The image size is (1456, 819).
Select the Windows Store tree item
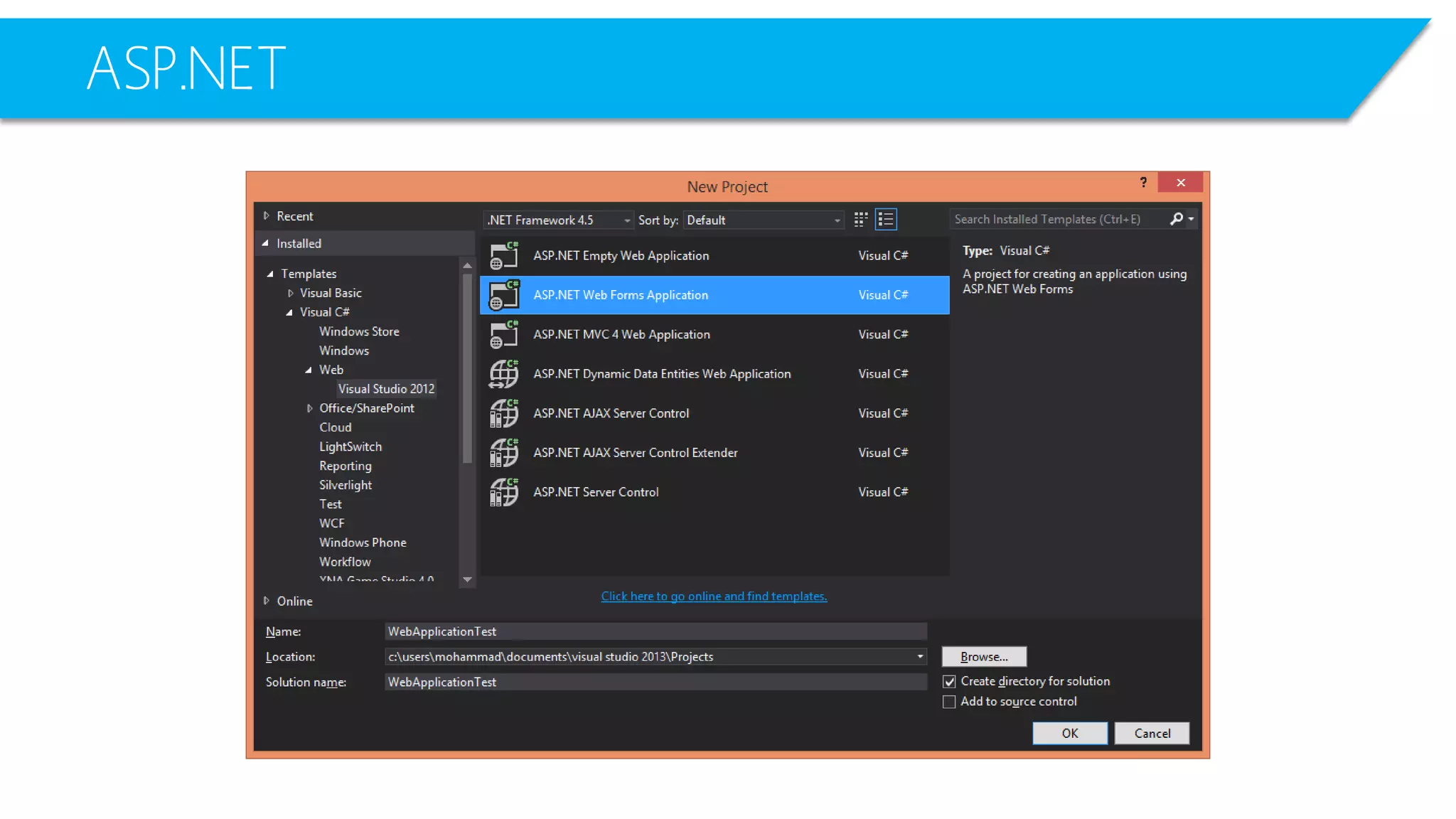pos(359,331)
